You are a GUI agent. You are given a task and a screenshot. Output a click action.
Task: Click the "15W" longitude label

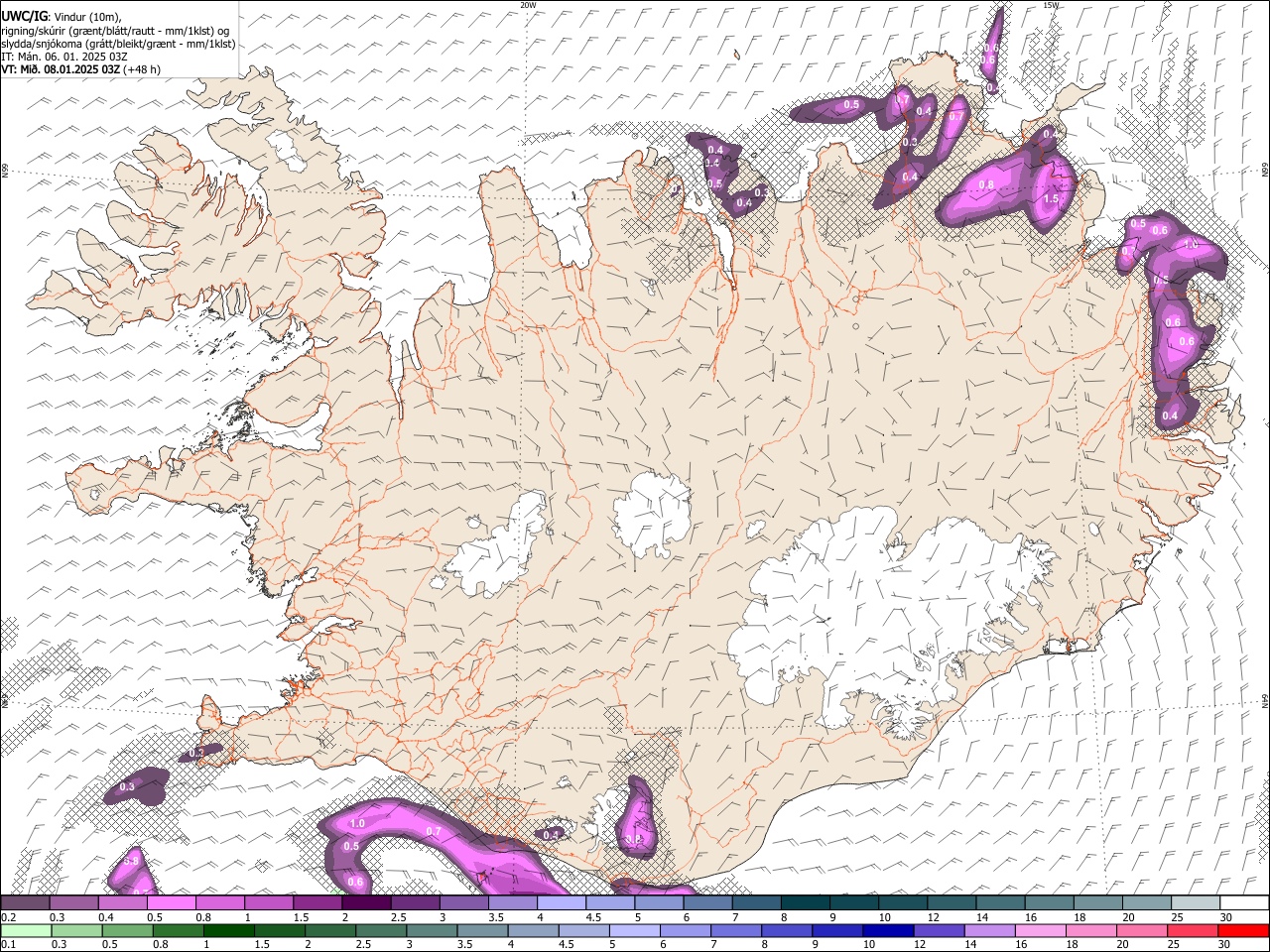pyautogui.click(x=1051, y=5)
